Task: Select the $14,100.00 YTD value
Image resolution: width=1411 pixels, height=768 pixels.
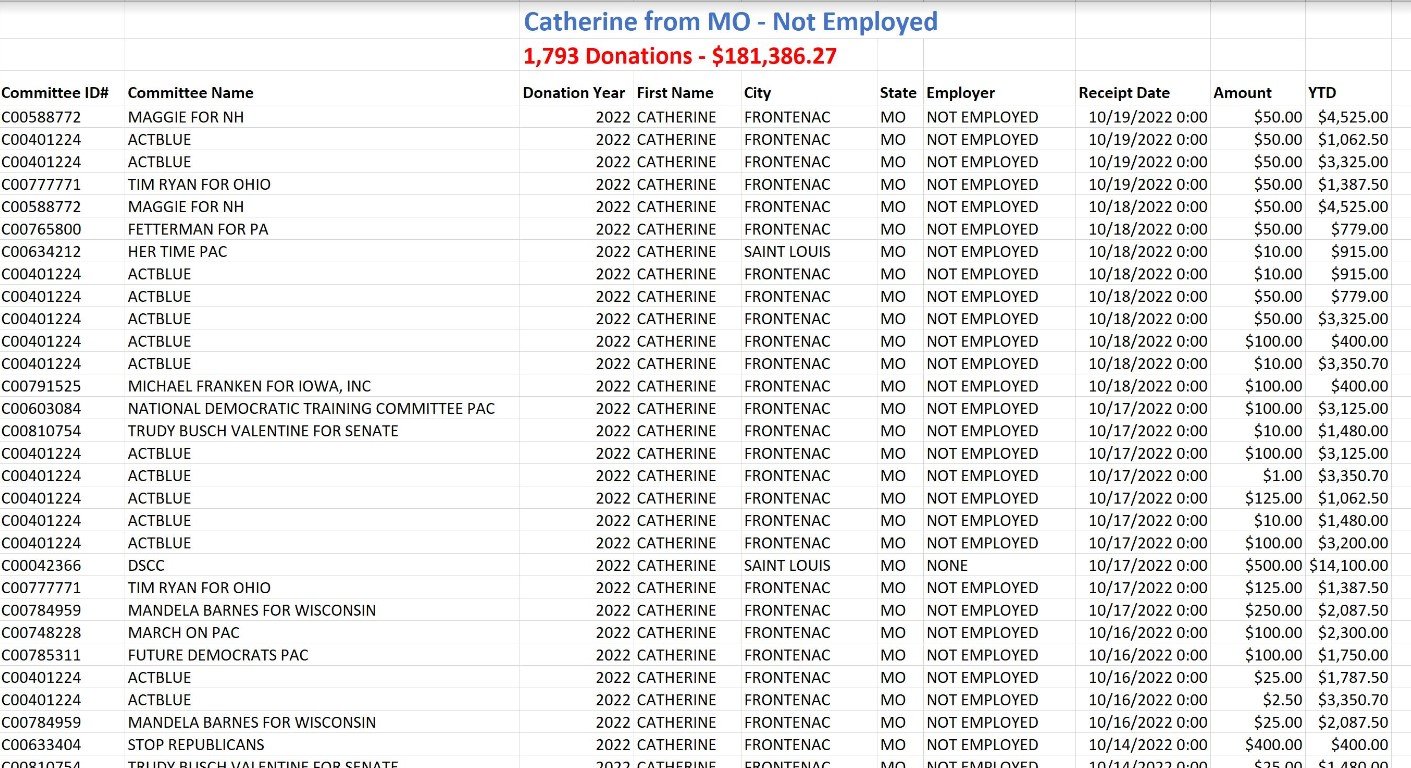Action: tap(1348, 565)
